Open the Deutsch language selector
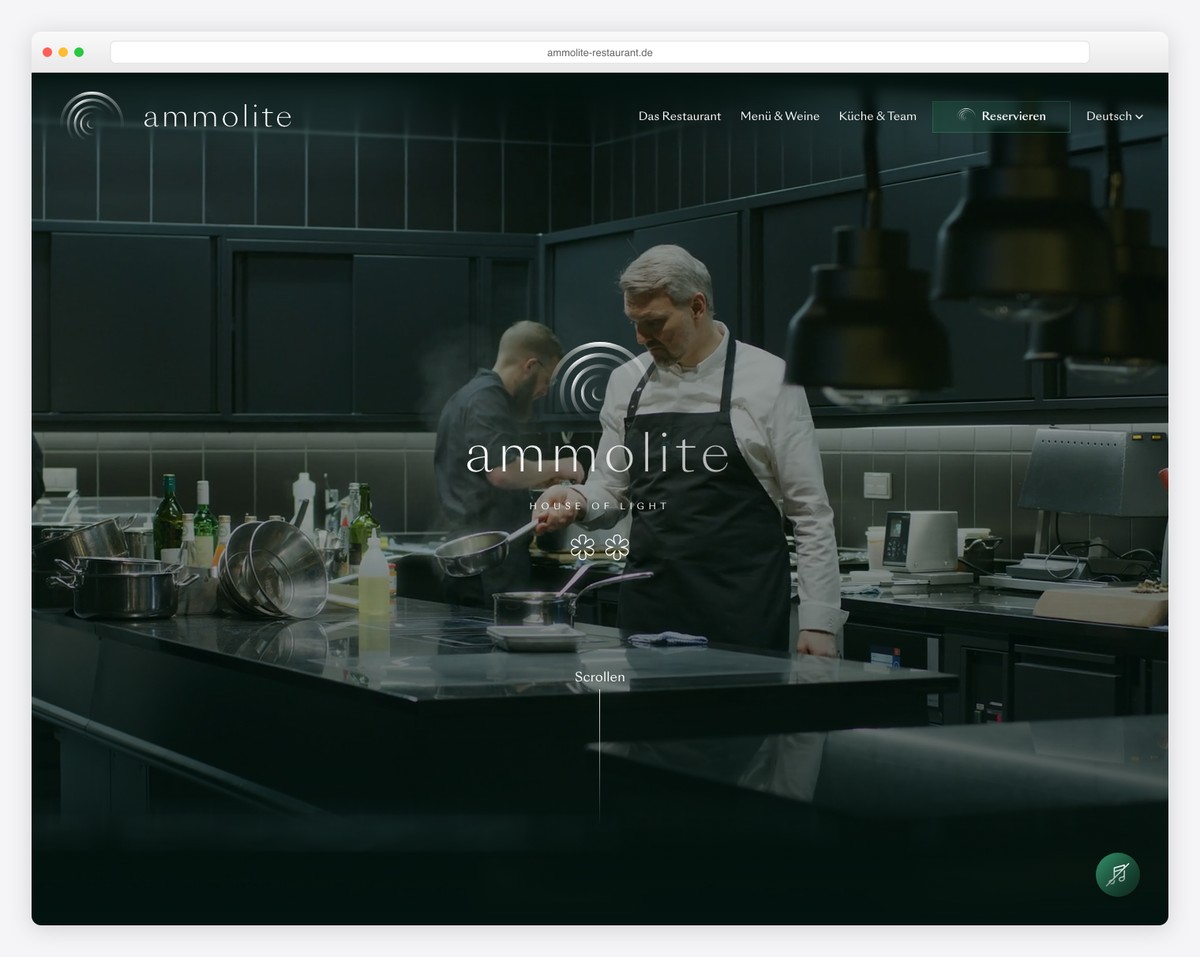The width and height of the screenshot is (1200, 957). [x=1108, y=116]
